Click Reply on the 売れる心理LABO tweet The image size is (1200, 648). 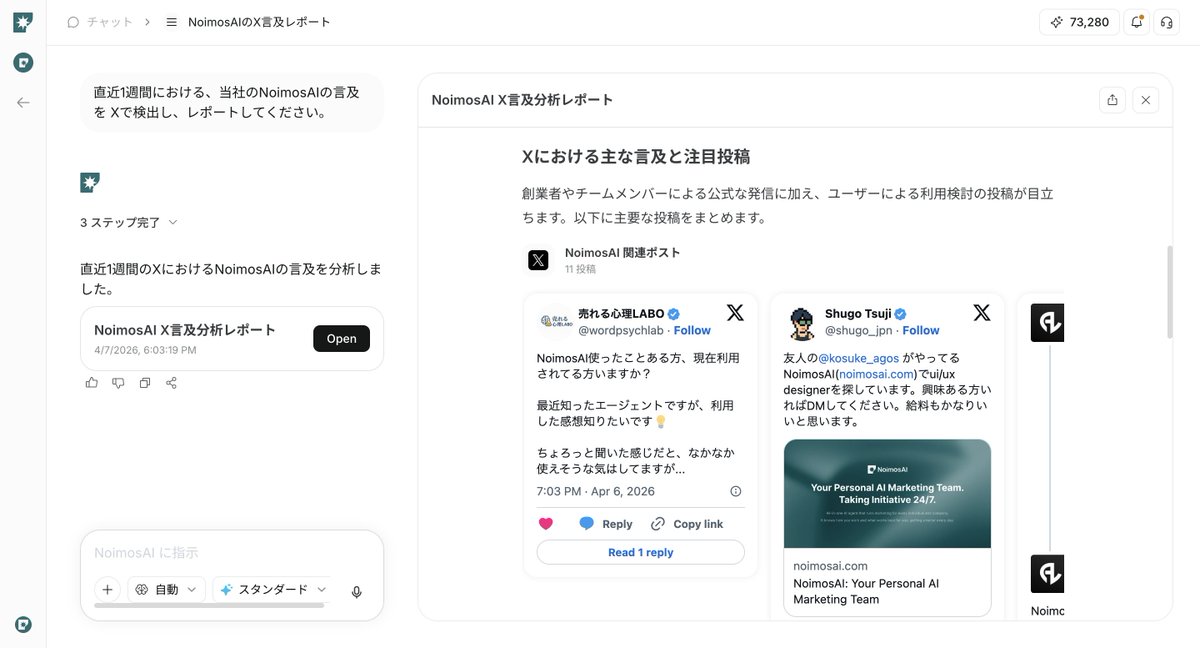coord(606,524)
